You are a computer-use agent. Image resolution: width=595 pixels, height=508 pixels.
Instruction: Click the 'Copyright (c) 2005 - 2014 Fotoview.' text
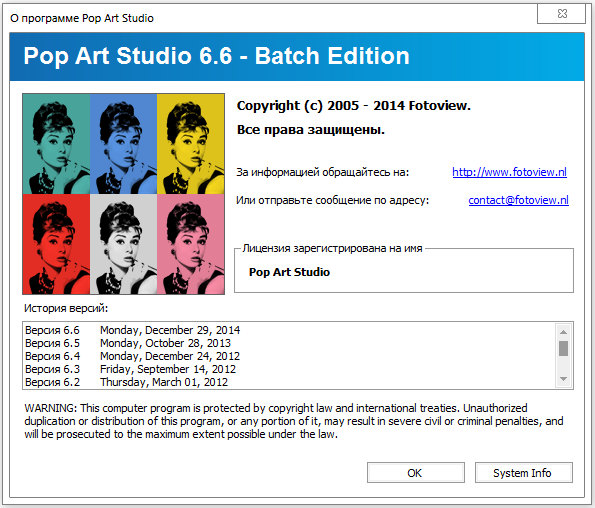pos(354,106)
